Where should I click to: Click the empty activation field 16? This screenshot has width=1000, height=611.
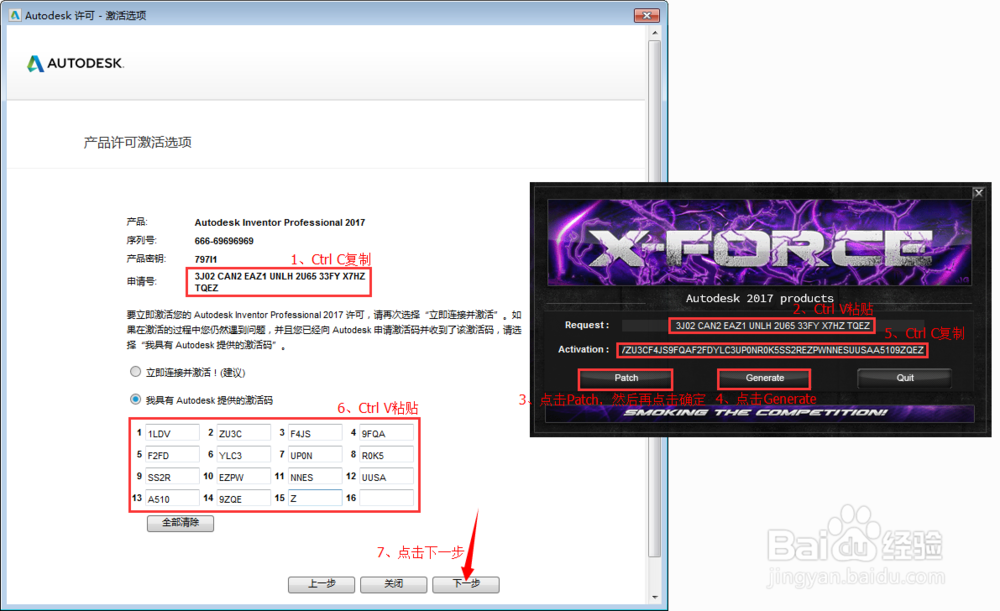pyautogui.click(x=386, y=498)
